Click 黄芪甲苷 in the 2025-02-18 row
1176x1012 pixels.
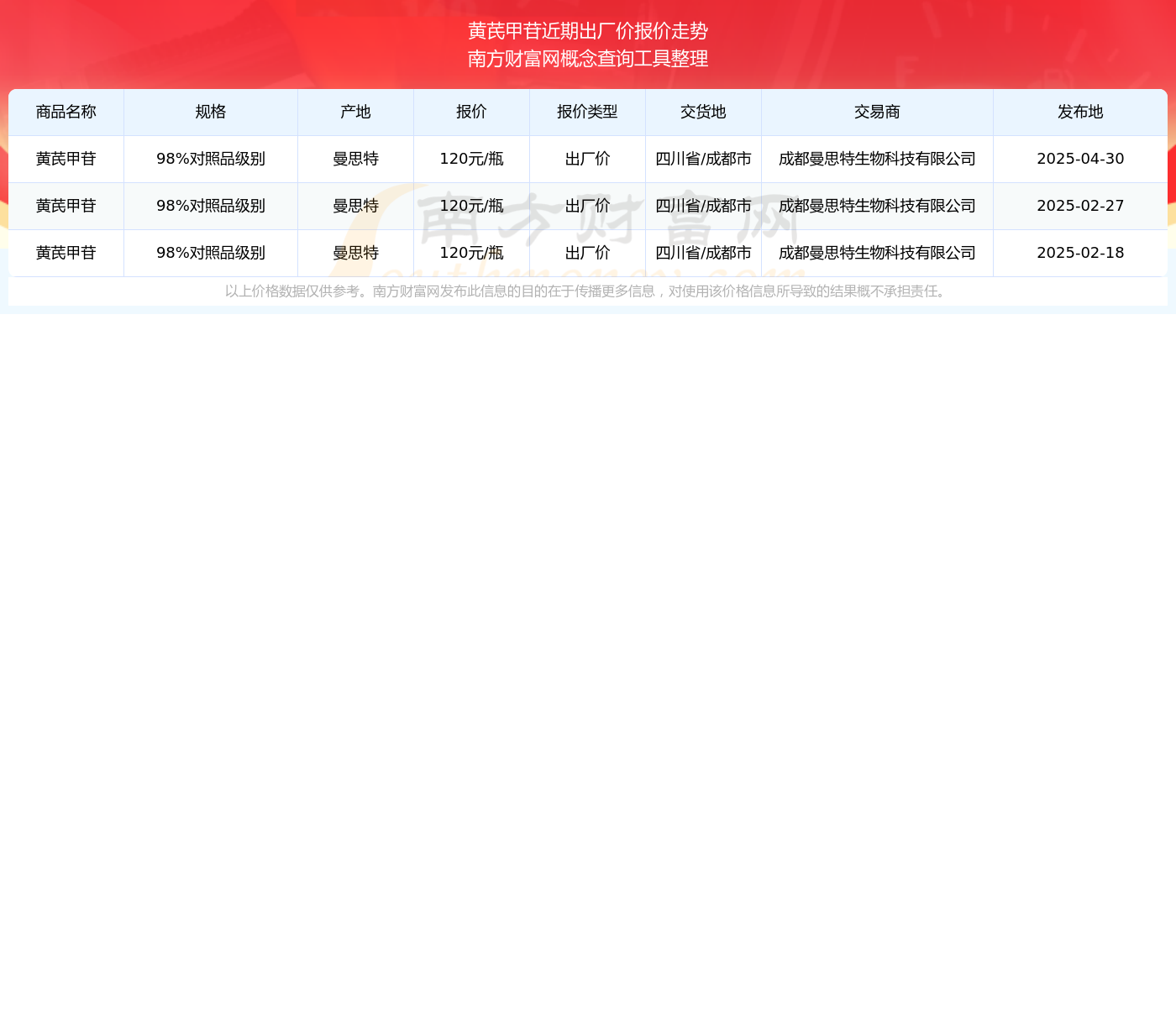coord(66,253)
